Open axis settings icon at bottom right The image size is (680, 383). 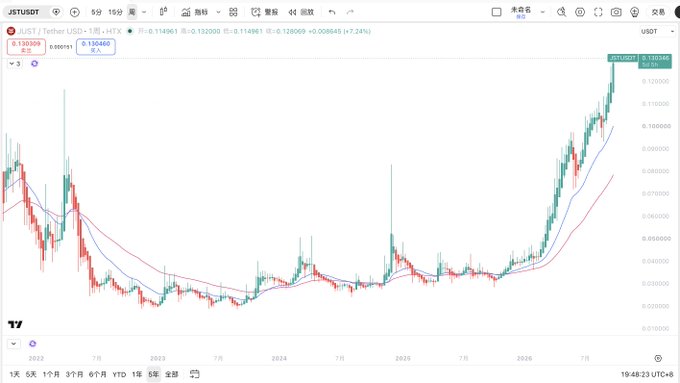(658, 358)
